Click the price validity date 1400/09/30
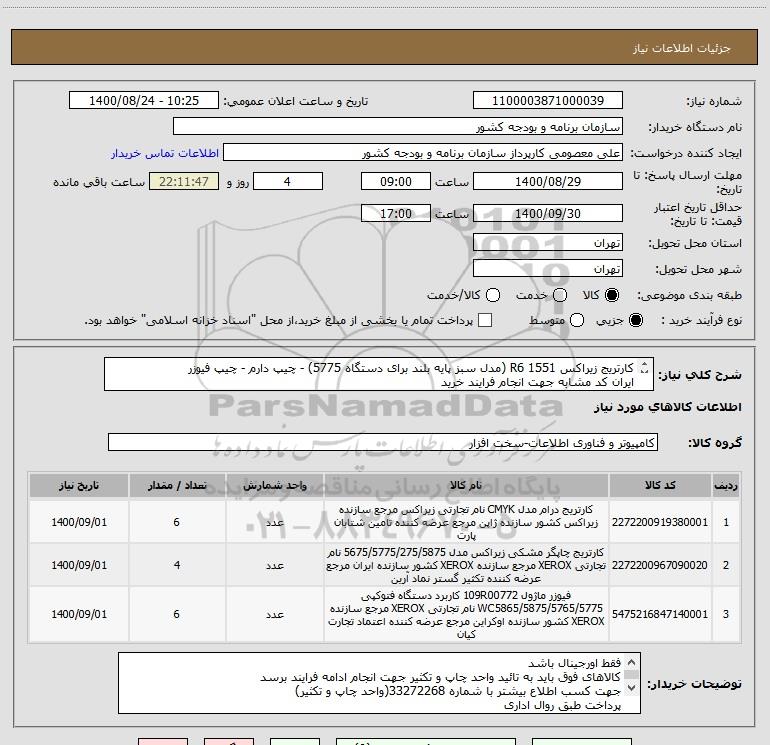This screenshot has height=745, width=770. coord(548,214)
